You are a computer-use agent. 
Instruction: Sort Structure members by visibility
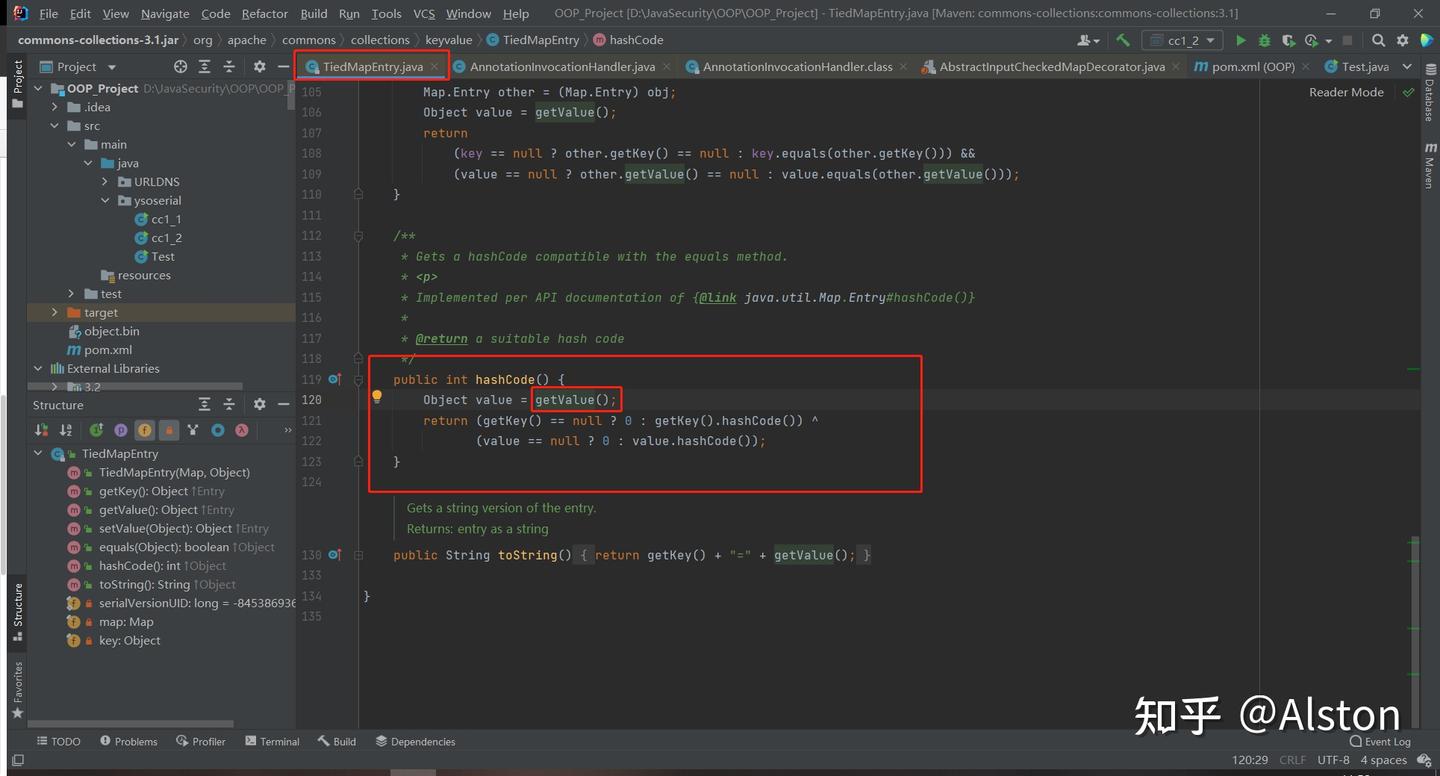pos(41,430)
